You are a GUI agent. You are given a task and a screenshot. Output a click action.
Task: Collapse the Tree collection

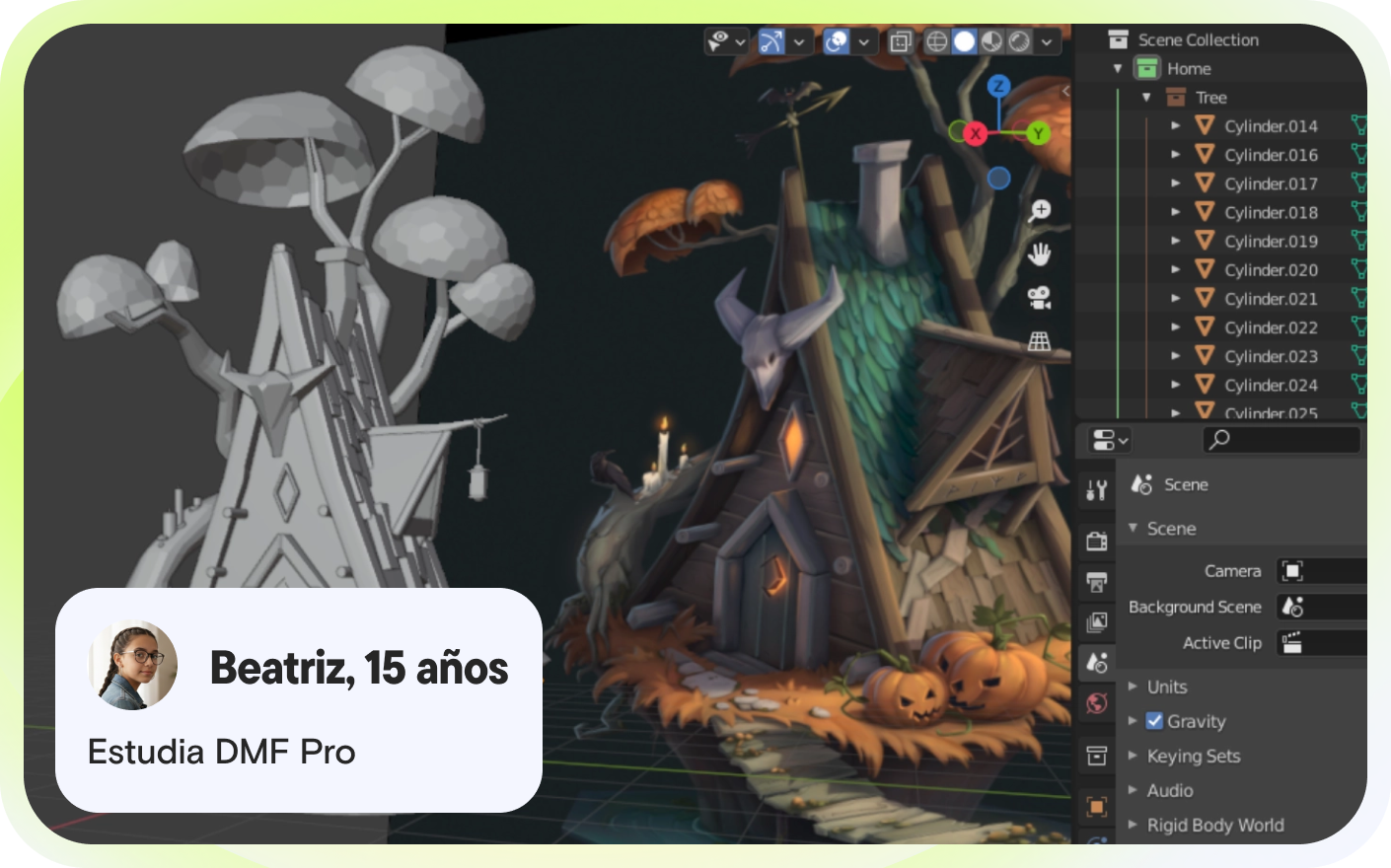1146,98
